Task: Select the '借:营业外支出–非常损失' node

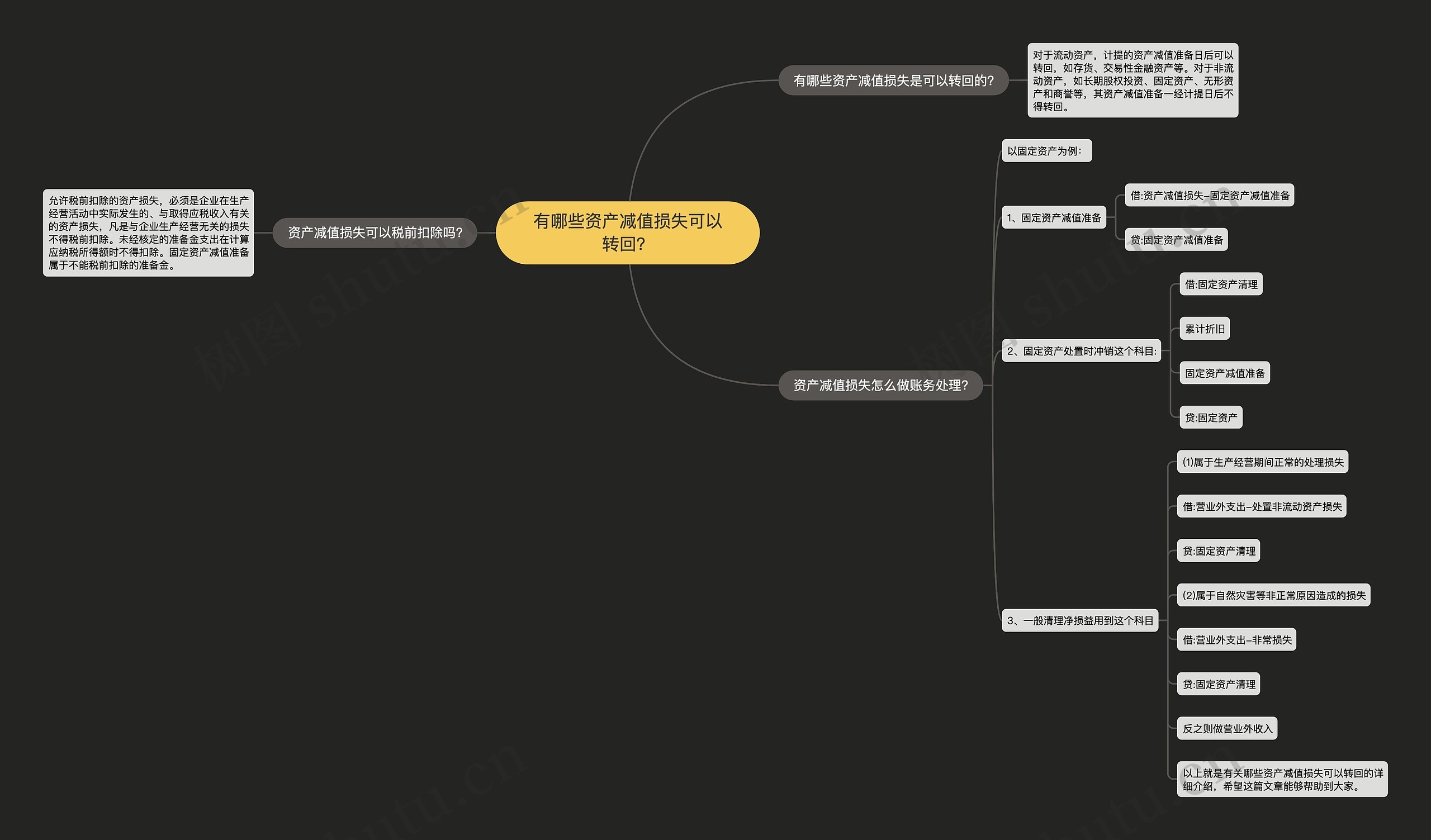Action: pyautogui.click(x=1236, y=640)
